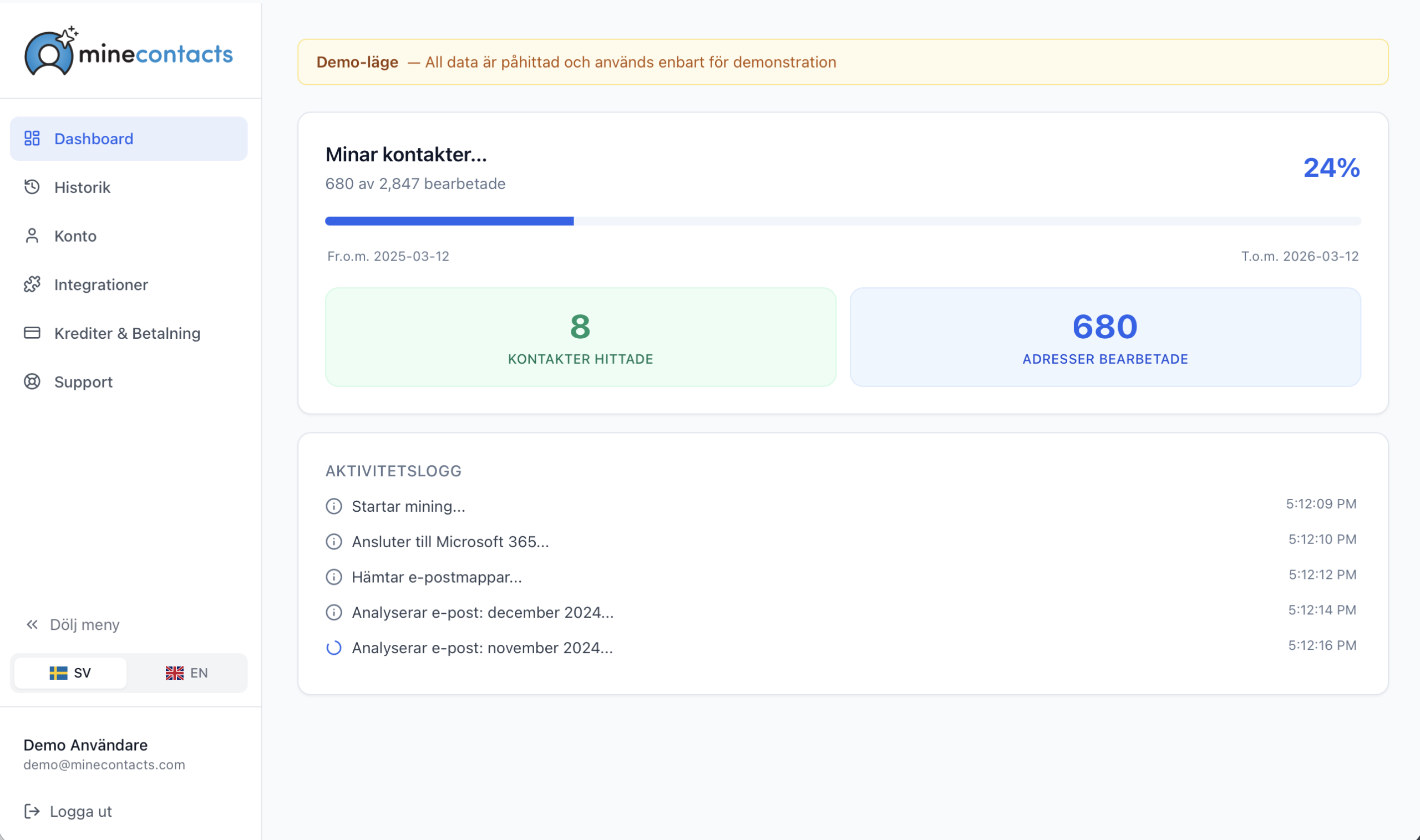Click the Konto person icon
The image size is (1420, 840).
[32, 236]
